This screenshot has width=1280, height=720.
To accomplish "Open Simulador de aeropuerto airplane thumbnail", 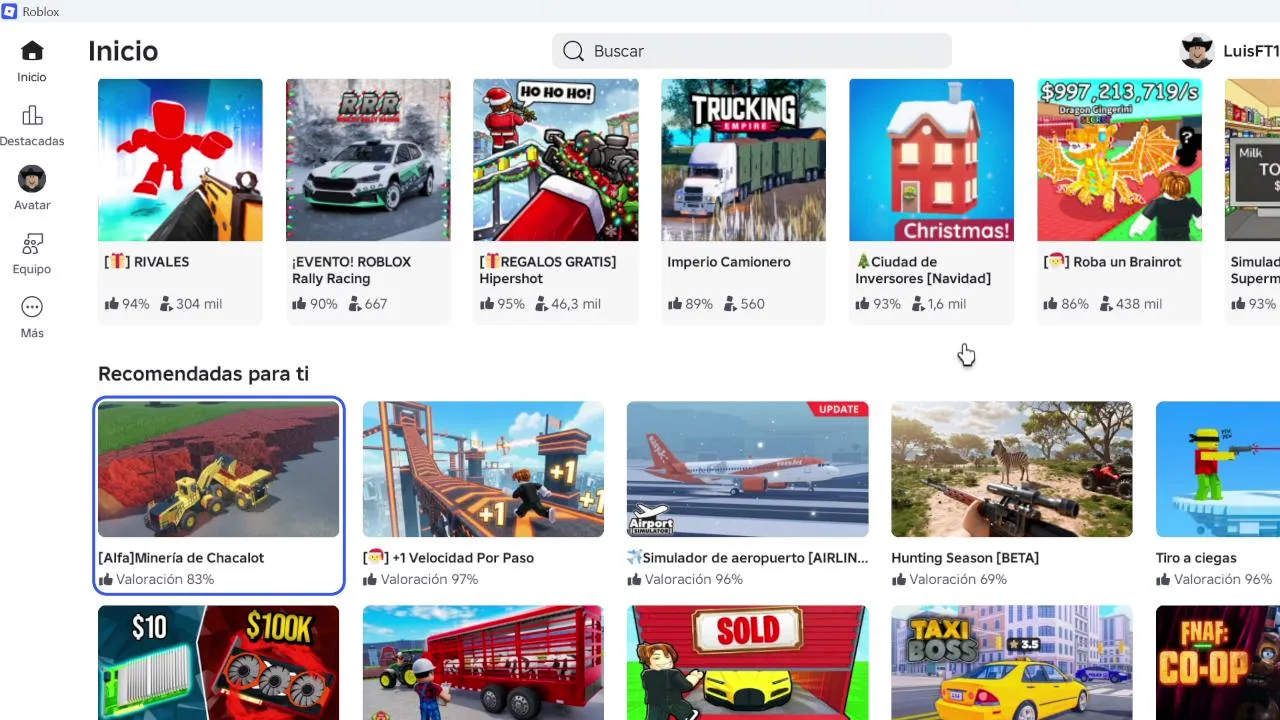I will tap(748, 469).
